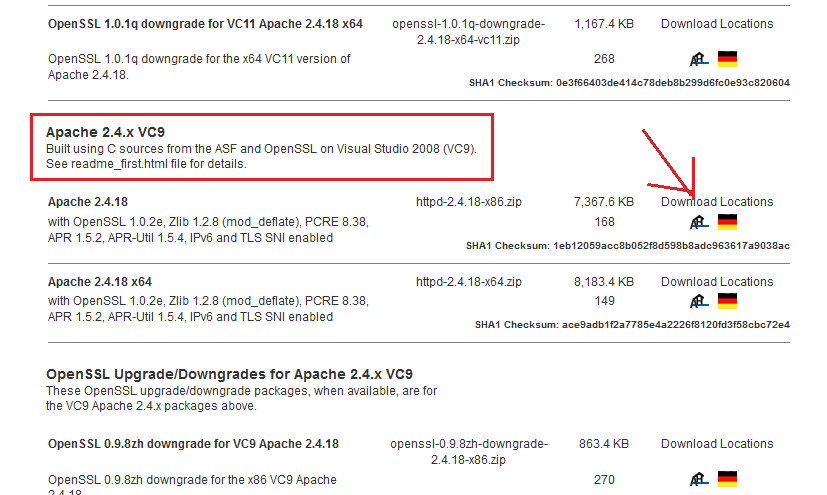This screenshot has width=827, height=495.
Task: Click OpenSSL 0.9.8zh downgrade for VC9 title
Action: click(193, 444)
